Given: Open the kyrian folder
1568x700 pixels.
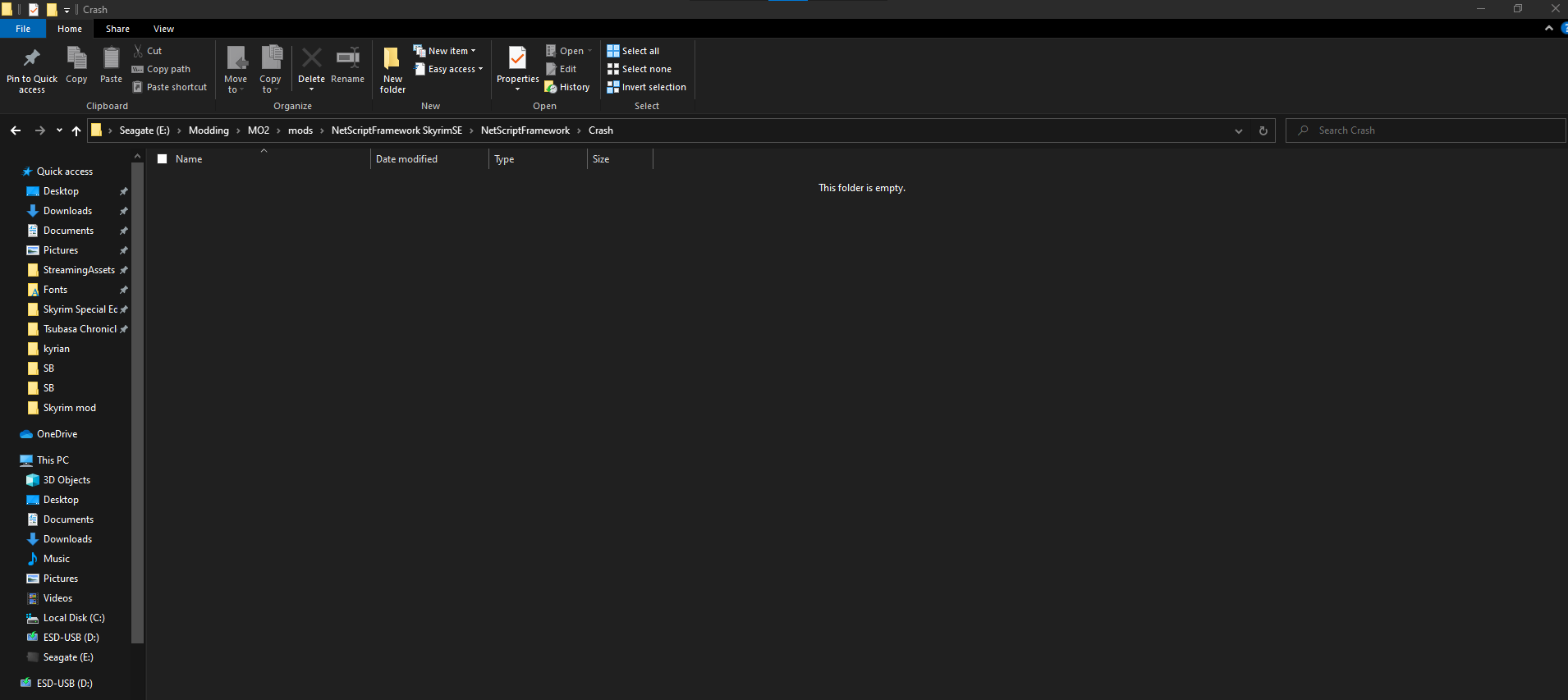Looking at the screenshot, I should click(x=56, y=349).
